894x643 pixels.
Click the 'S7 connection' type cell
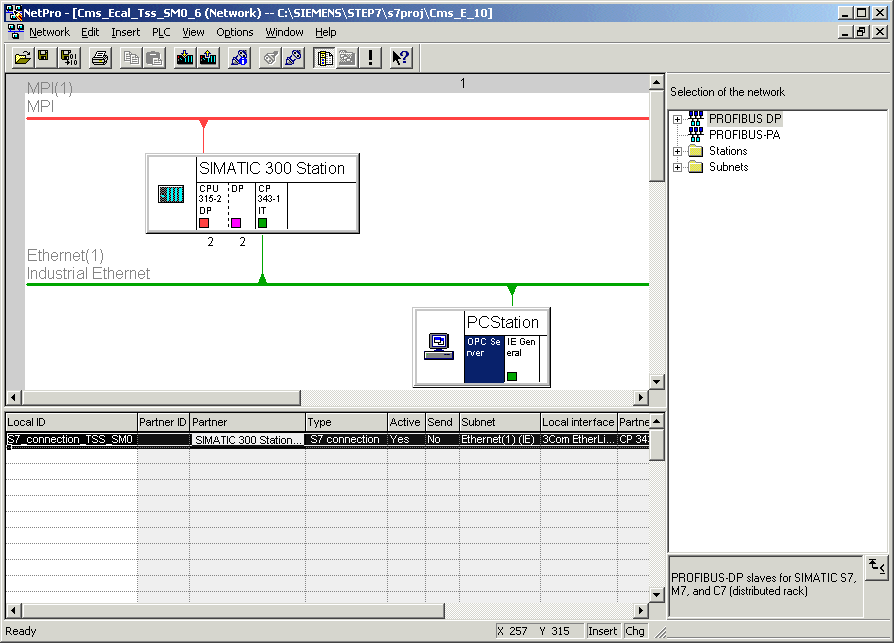pyautogui.click(x=346, y=439)
